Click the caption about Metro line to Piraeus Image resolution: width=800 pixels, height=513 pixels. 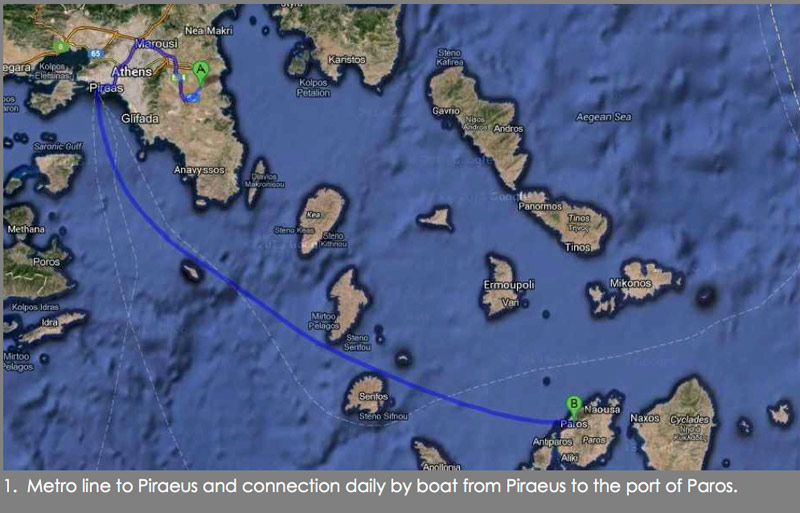click(370, 485)
